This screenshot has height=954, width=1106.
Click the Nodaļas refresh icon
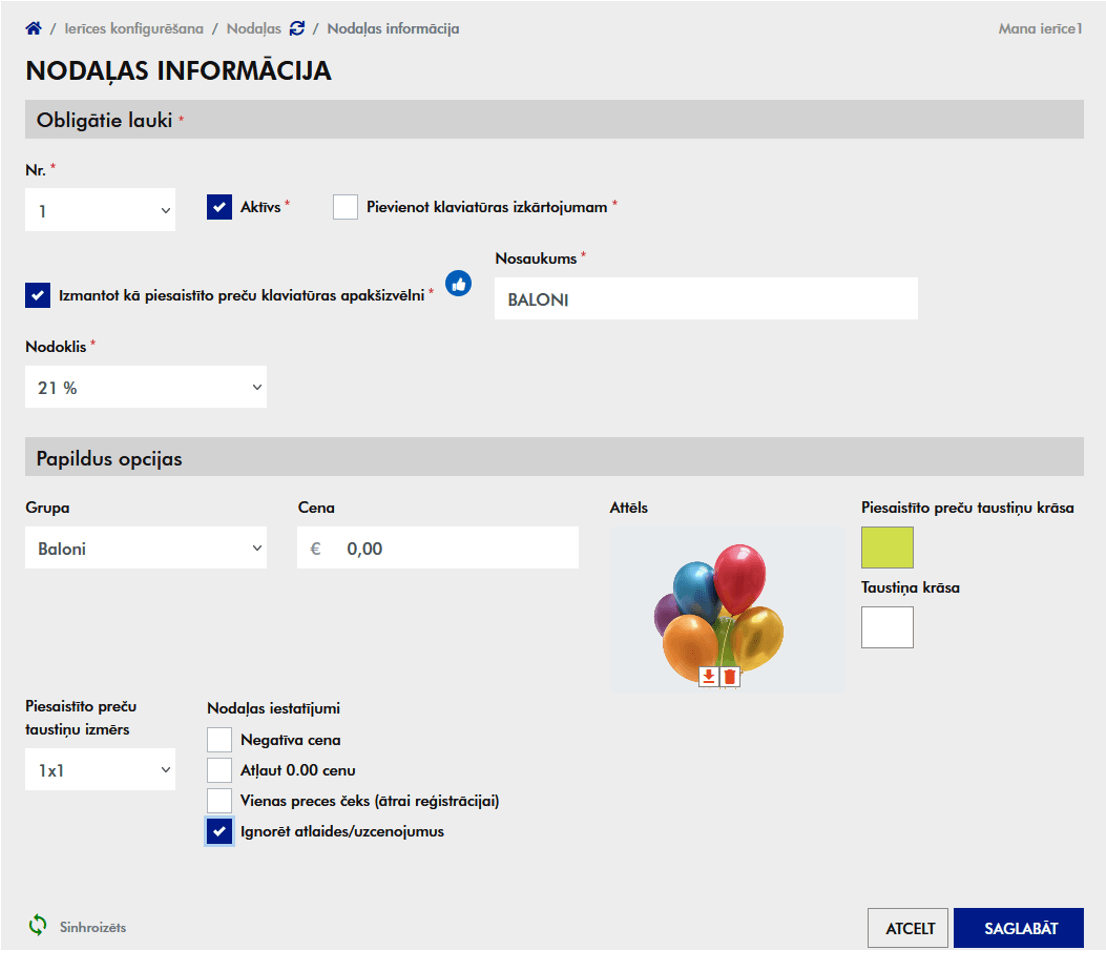coord(297,28)
